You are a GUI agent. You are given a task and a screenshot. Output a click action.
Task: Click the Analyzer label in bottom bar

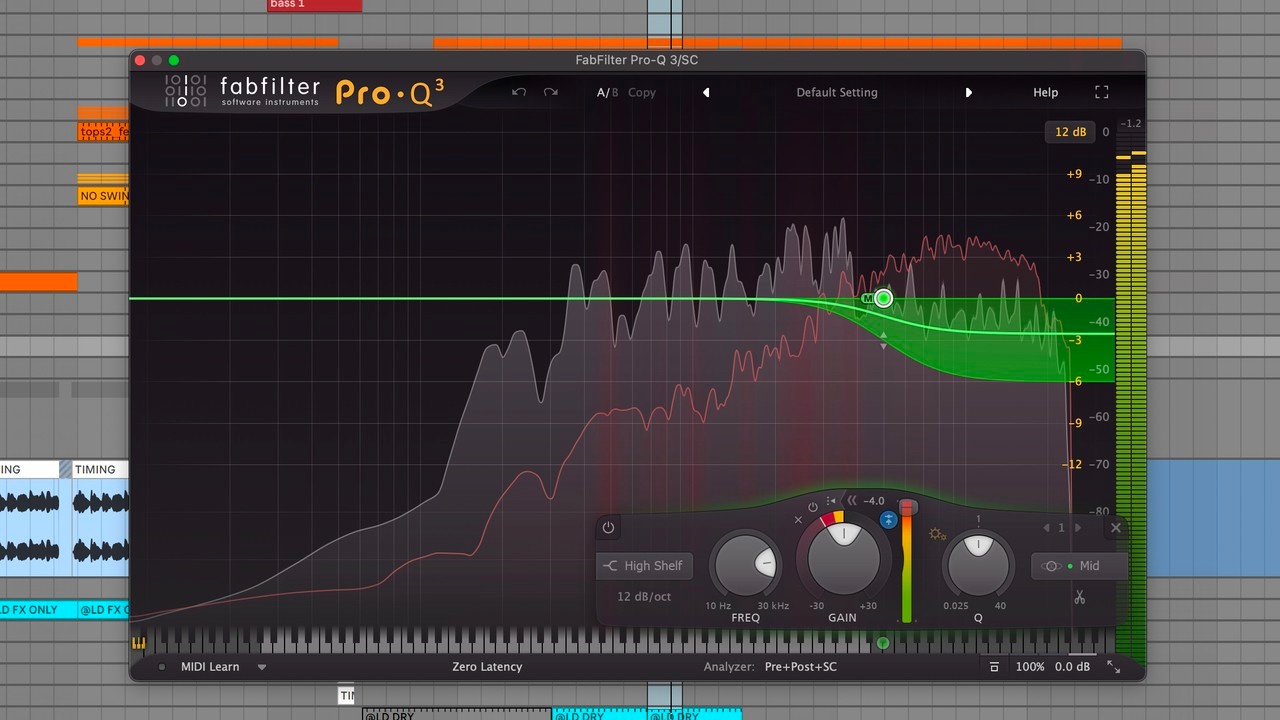[730, 667]
